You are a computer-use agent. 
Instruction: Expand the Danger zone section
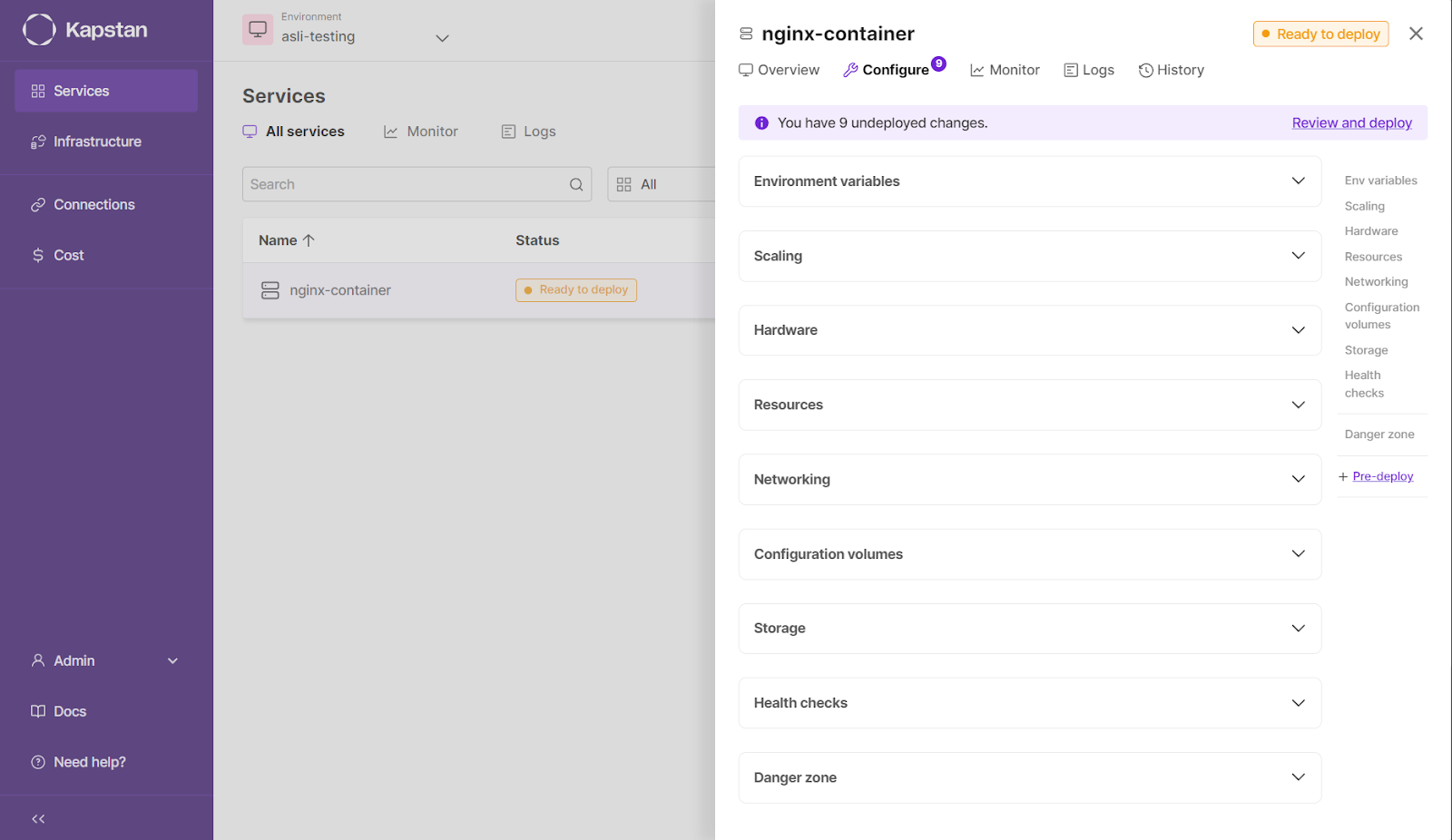1030,777
